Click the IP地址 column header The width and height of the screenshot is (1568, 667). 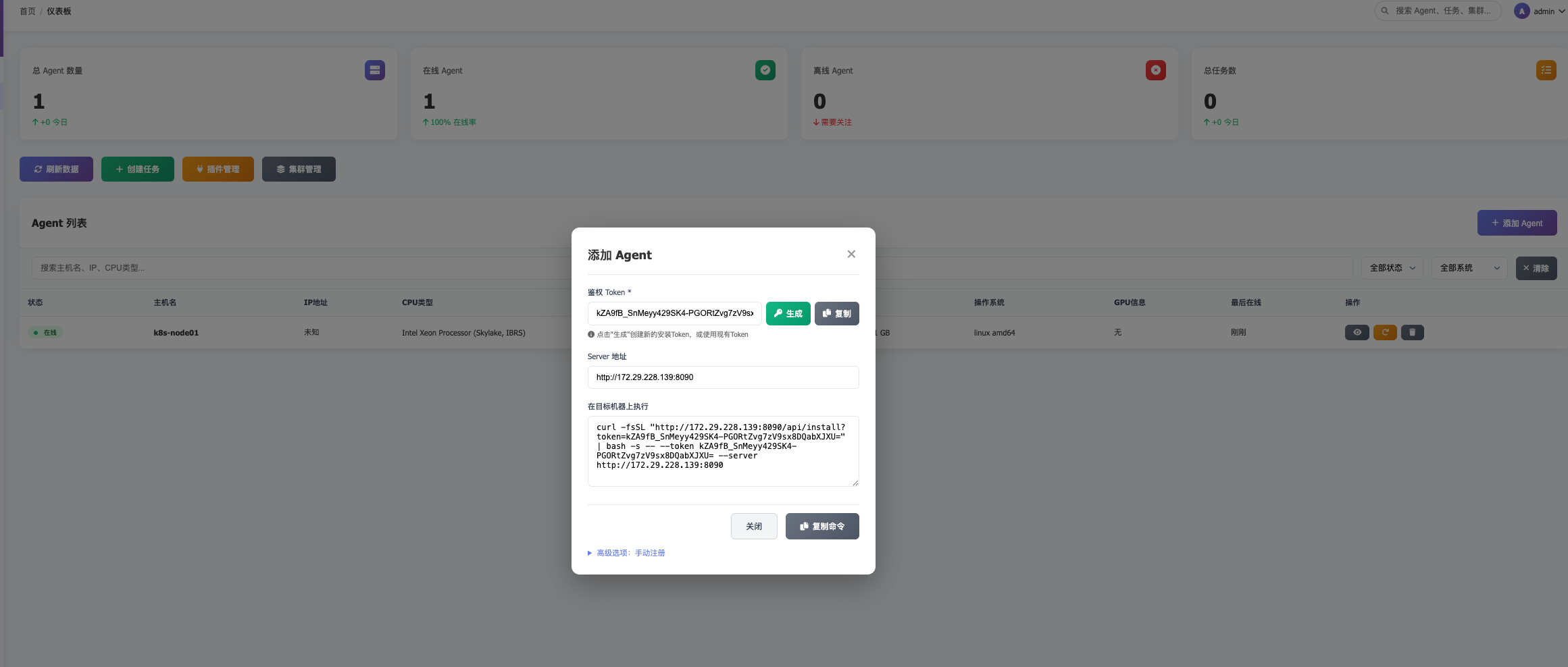[x=315, y=302]
